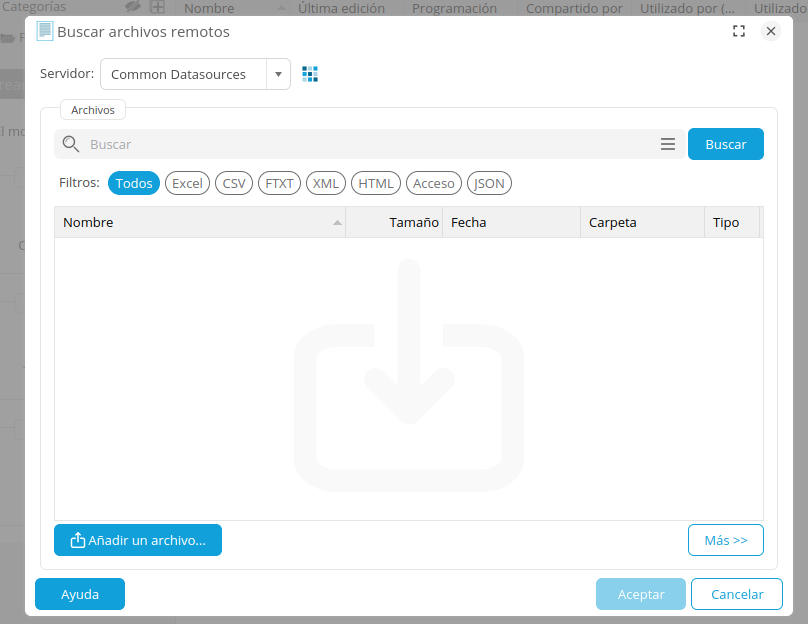Click the document icon in the dialog title

(45, 31)
